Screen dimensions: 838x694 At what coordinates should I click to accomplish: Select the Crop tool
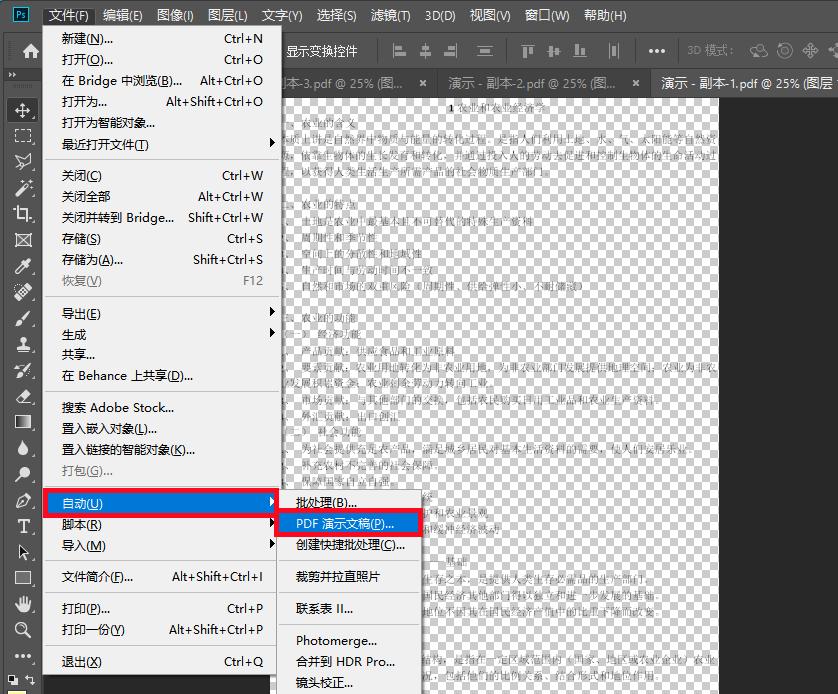point(22,213)
